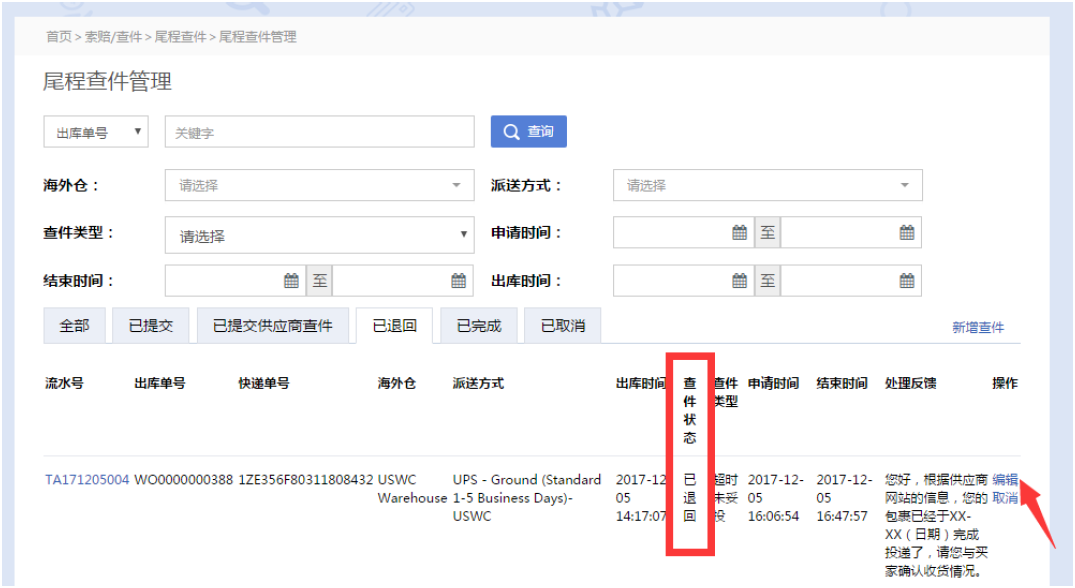
Task: Click the search magnifier icon in 查询 button
Action: point(511,132)
